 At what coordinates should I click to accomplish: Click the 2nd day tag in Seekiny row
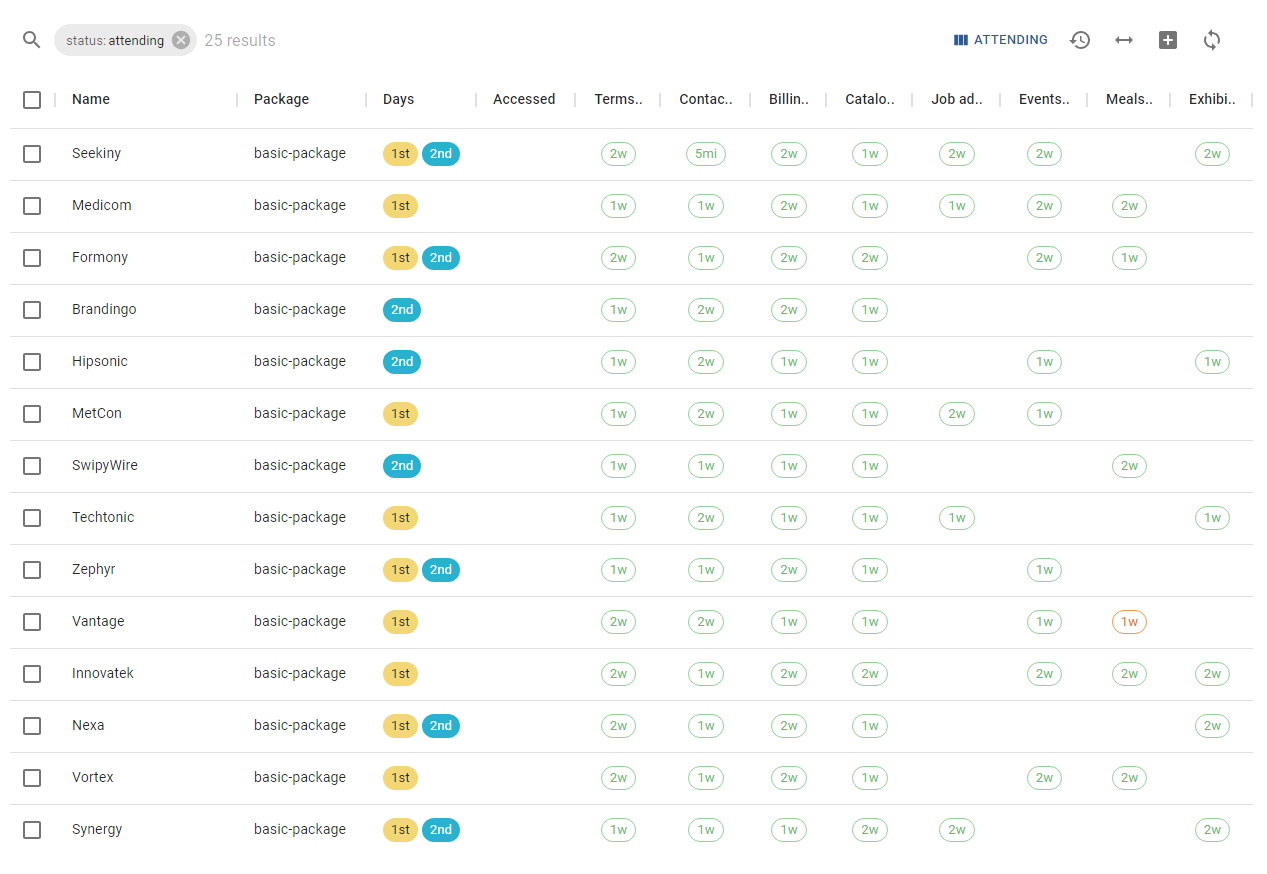pos(441,154)
